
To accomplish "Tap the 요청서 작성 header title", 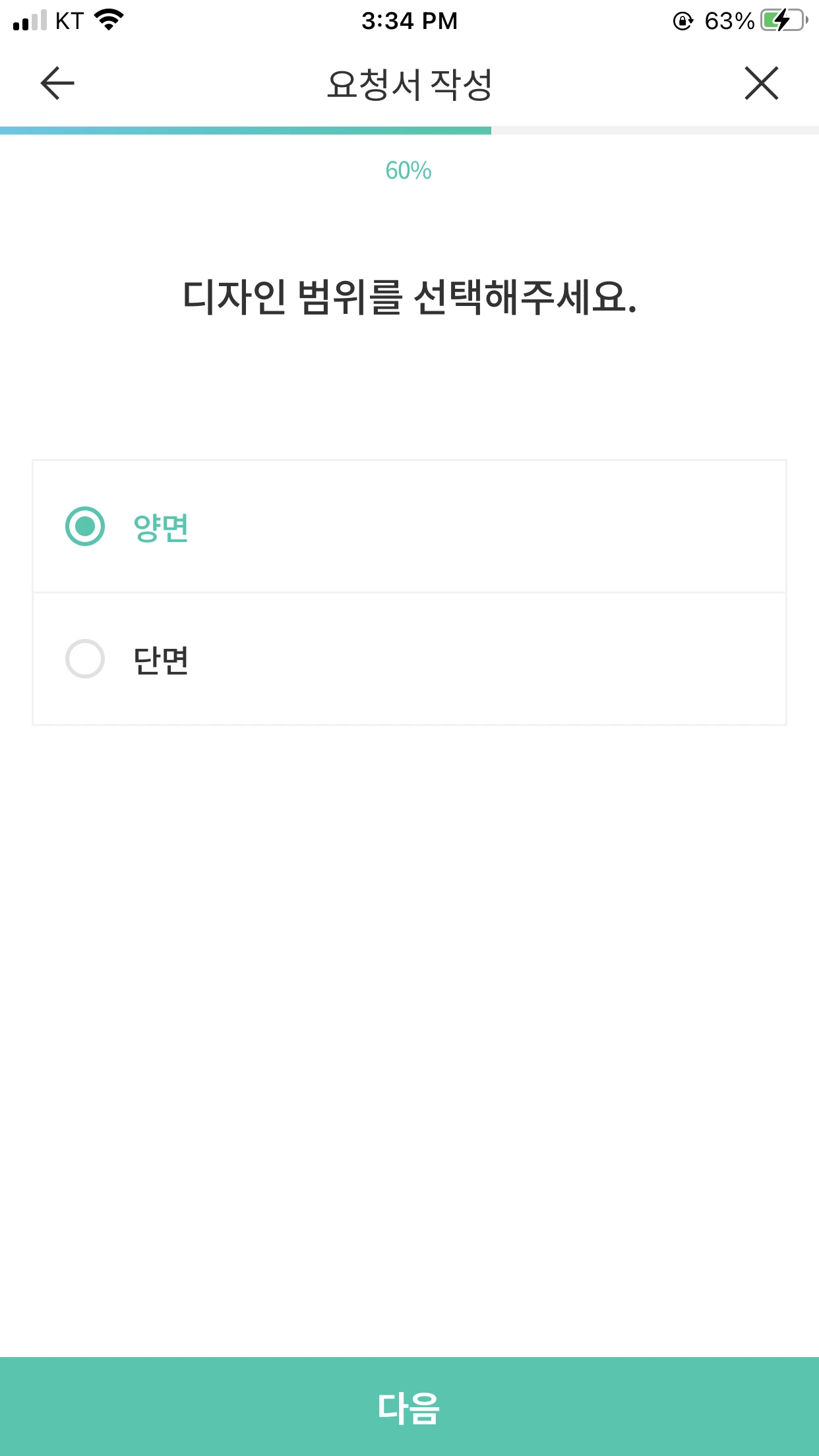I will [x=409, y=84].
